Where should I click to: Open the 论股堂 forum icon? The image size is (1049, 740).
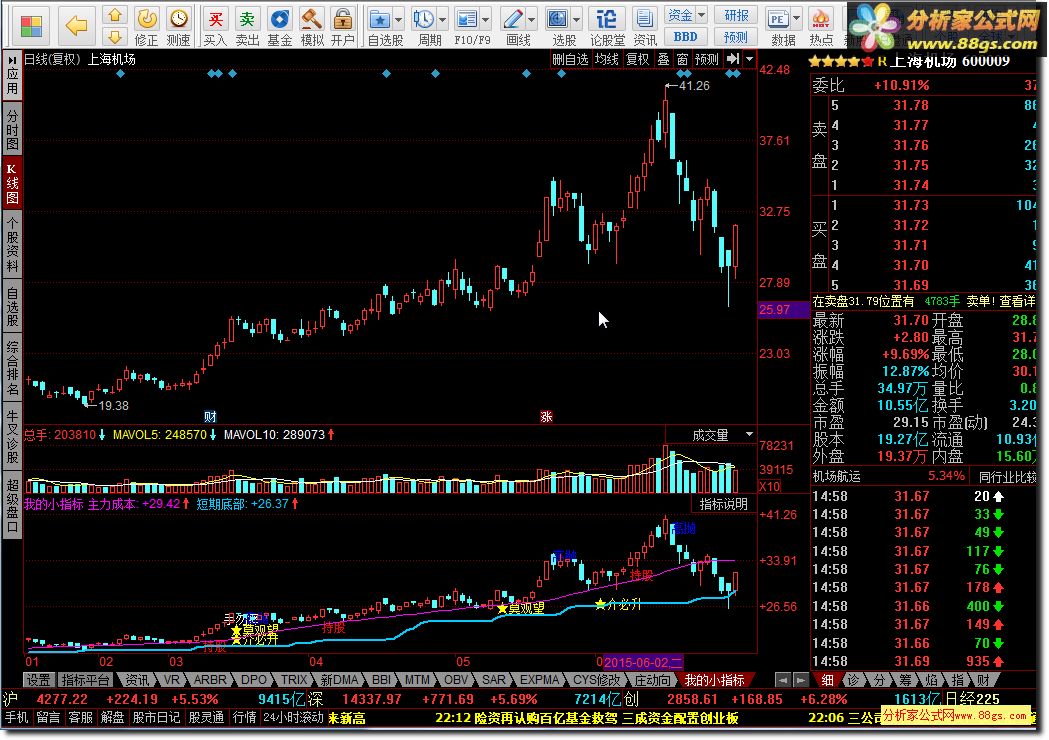click(x=607, y=27)
